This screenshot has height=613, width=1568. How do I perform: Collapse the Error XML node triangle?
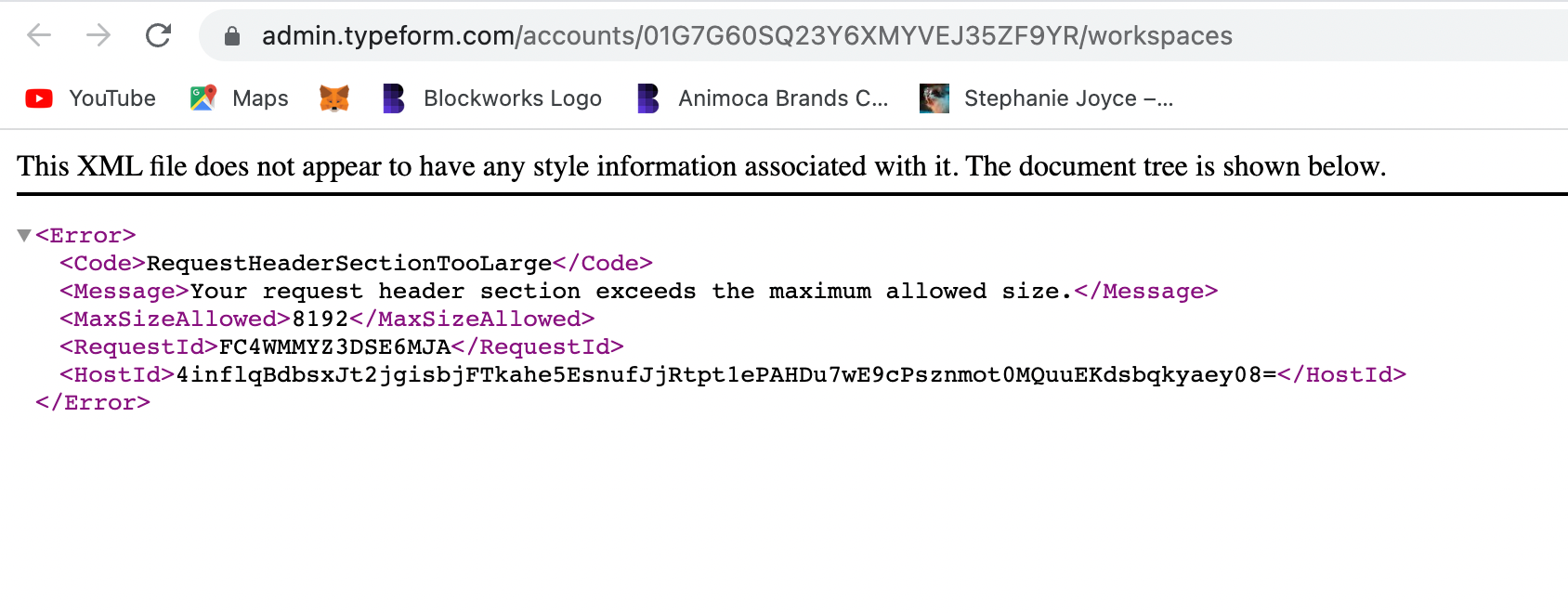click(x=24, y=235)
